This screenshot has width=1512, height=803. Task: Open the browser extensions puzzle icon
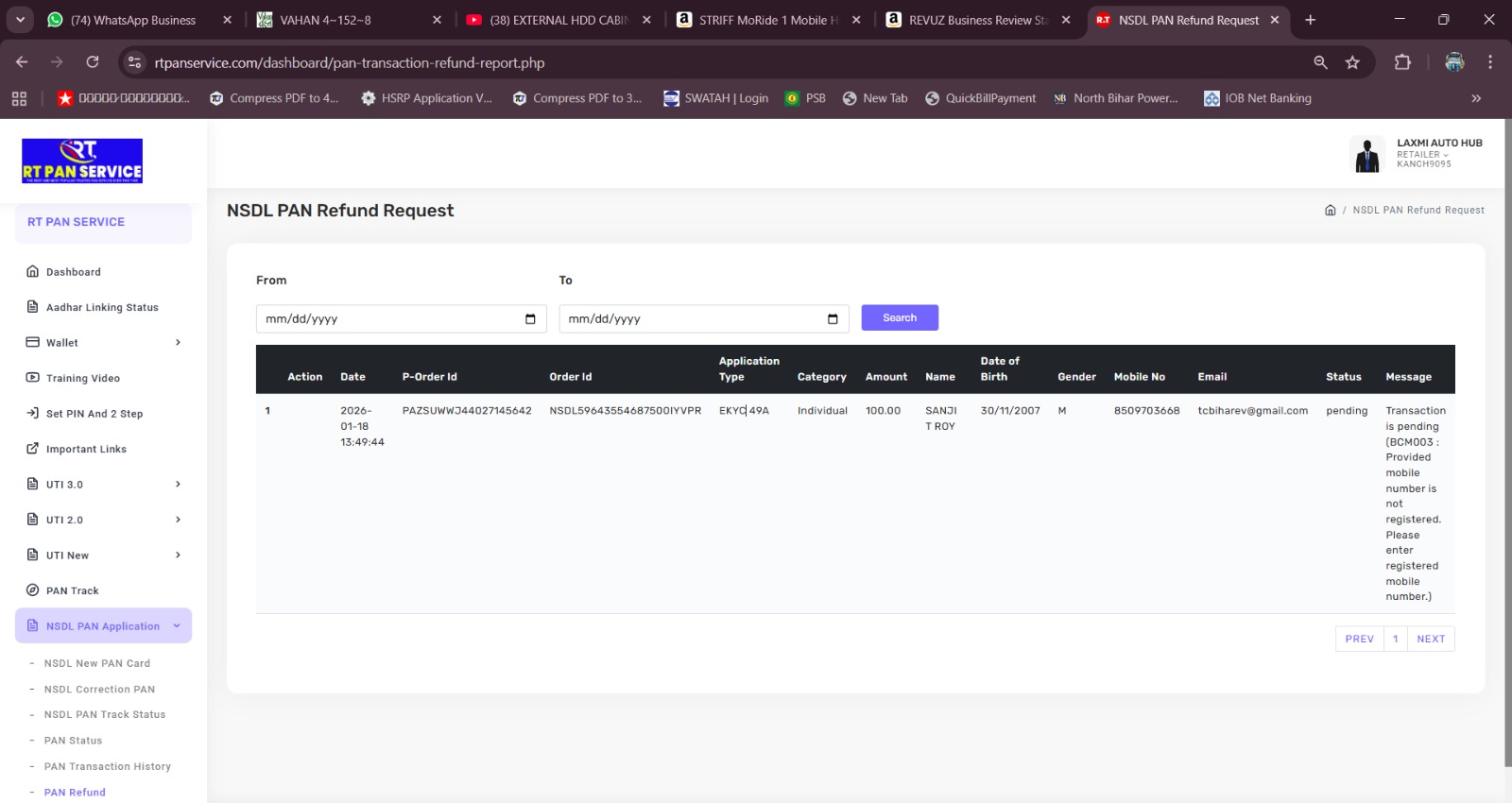pyautogui.click(x=1402, y=62)
